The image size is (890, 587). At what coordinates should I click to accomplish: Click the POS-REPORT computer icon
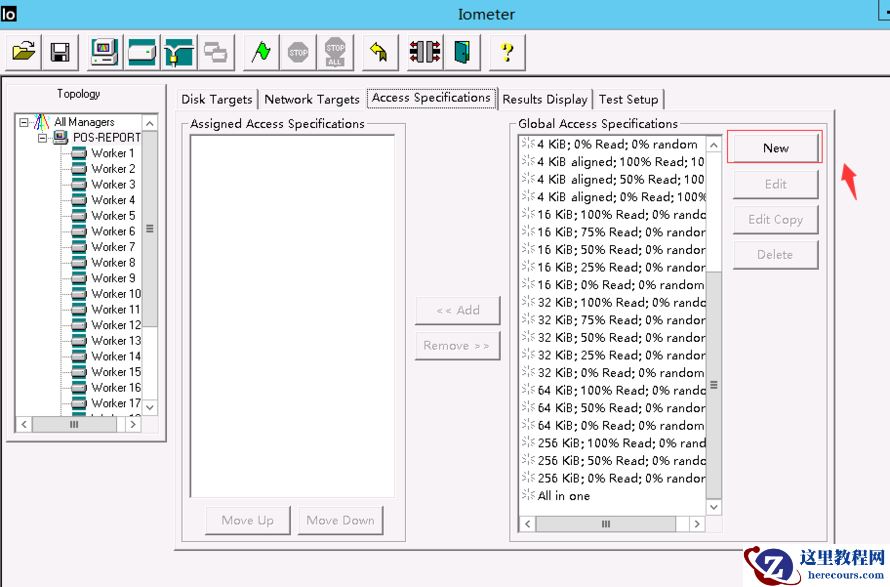point(60,137)
